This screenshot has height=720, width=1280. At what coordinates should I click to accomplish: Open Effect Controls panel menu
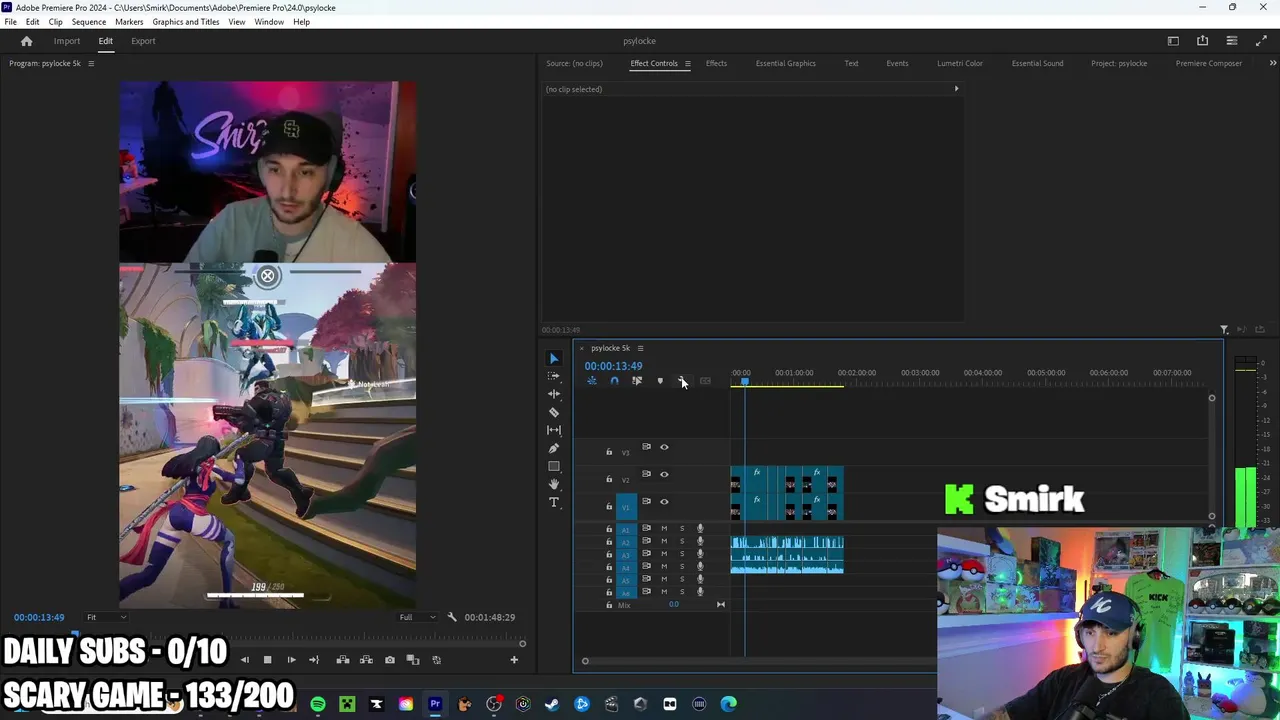pyautogui.click(x=687, y=63)
